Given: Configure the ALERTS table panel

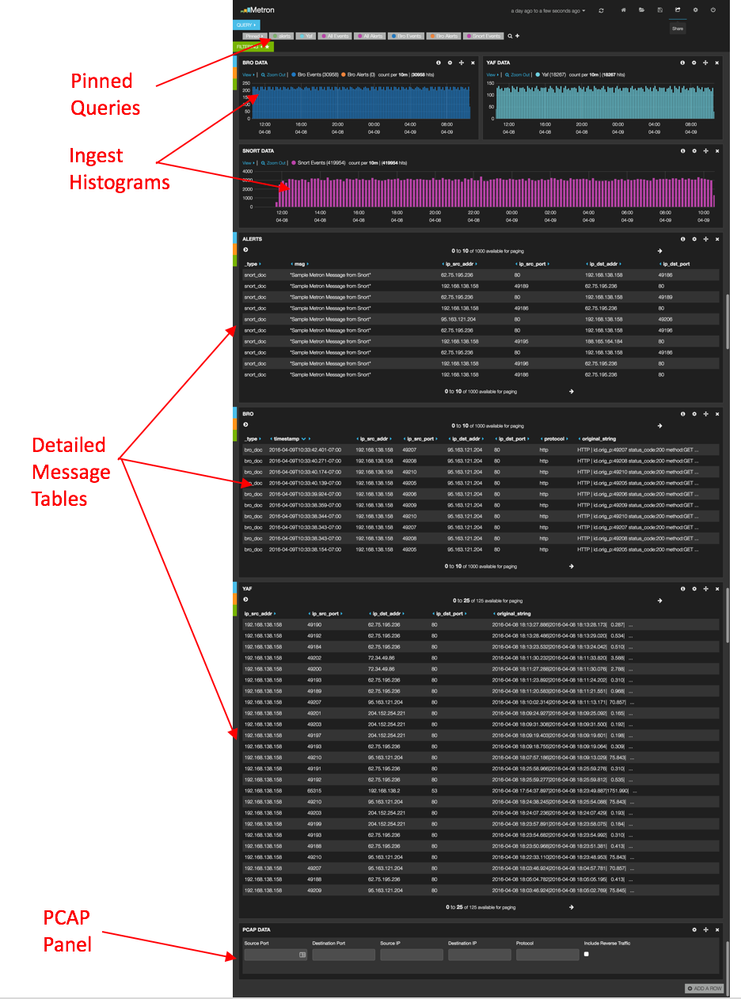Looking at the screenshot, I should point(694,239).
